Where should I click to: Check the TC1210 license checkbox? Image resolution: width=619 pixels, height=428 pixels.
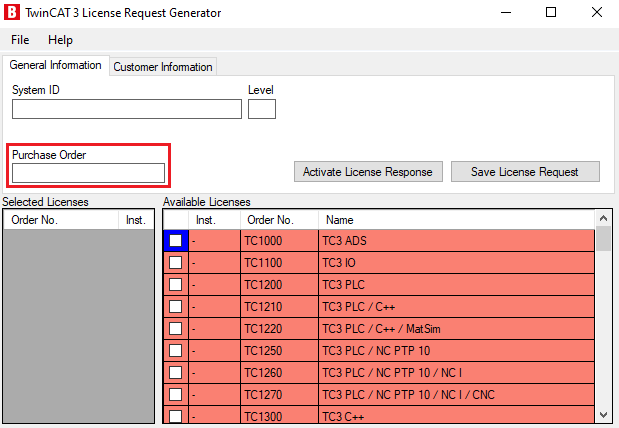176,306
